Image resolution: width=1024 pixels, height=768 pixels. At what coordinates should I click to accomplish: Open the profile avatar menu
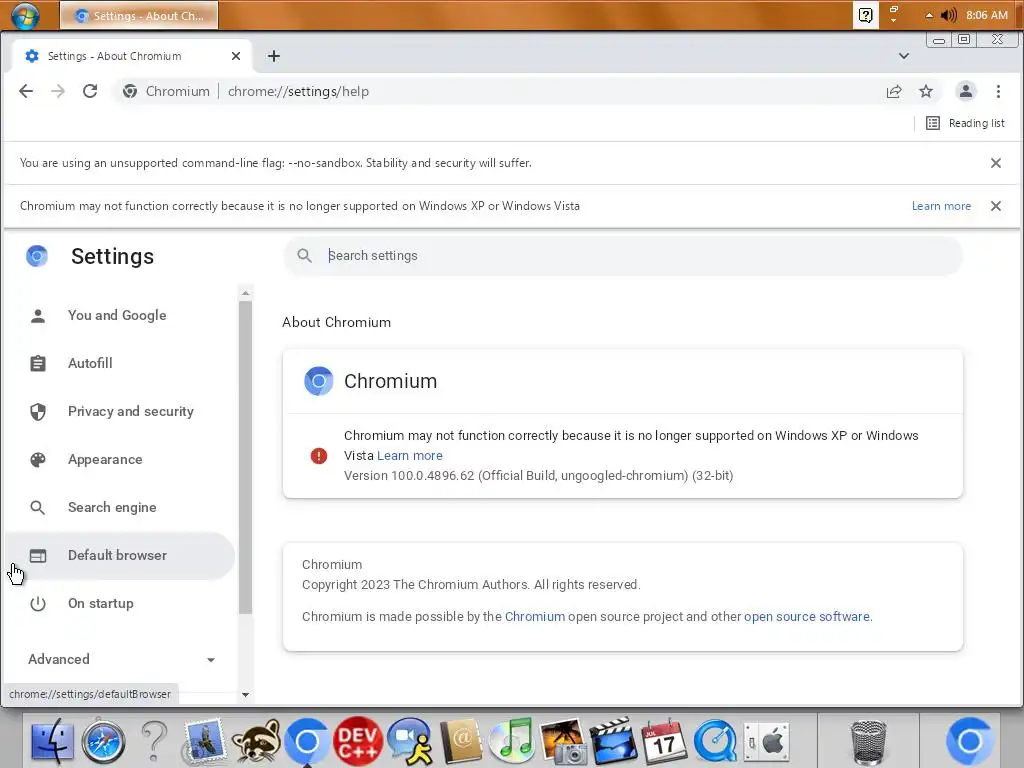tap(965, 91)
